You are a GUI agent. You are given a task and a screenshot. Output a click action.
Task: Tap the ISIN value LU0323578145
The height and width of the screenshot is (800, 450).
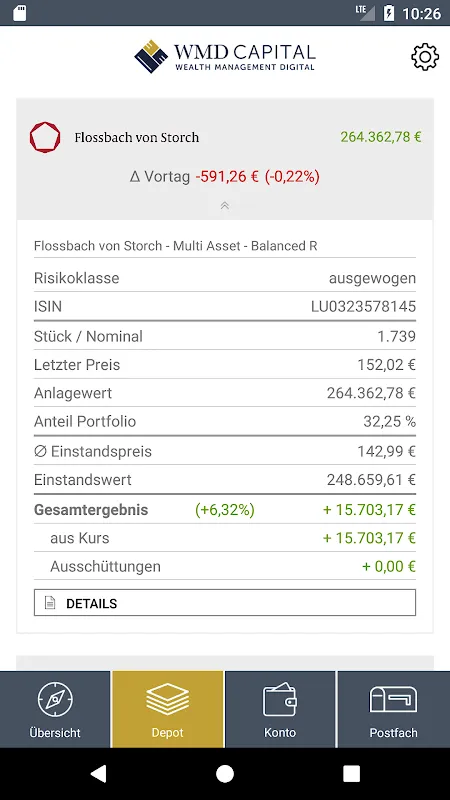[x=363, y=307]
